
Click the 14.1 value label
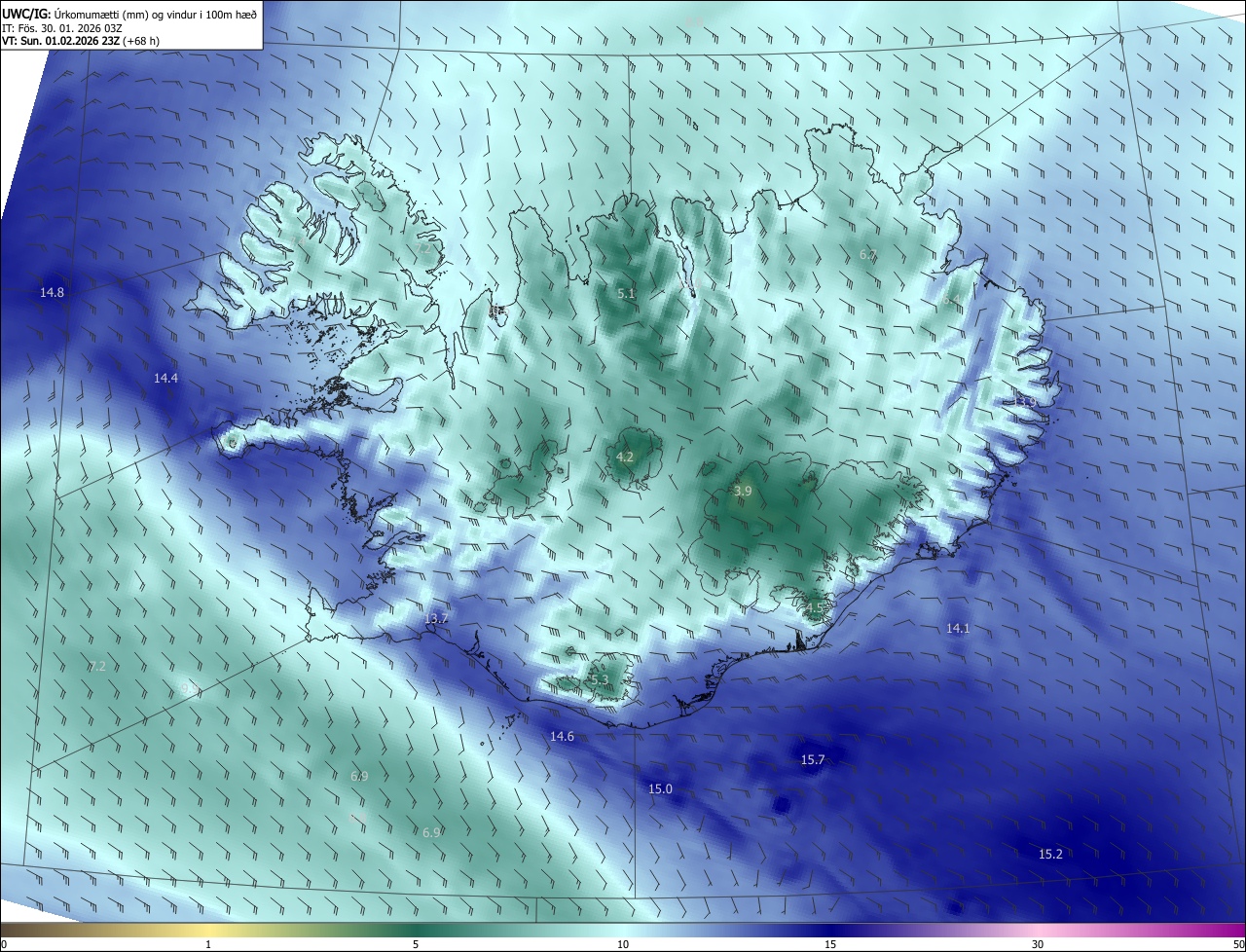[959, 629]
